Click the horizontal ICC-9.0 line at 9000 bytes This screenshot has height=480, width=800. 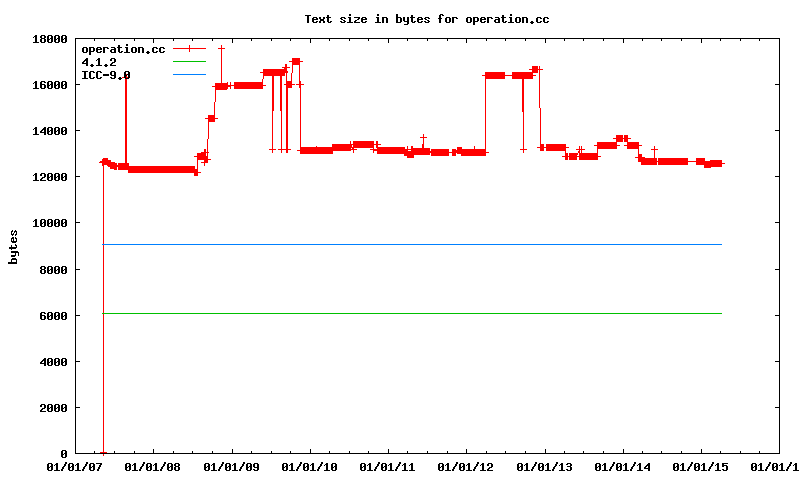[x=400, y=244]
